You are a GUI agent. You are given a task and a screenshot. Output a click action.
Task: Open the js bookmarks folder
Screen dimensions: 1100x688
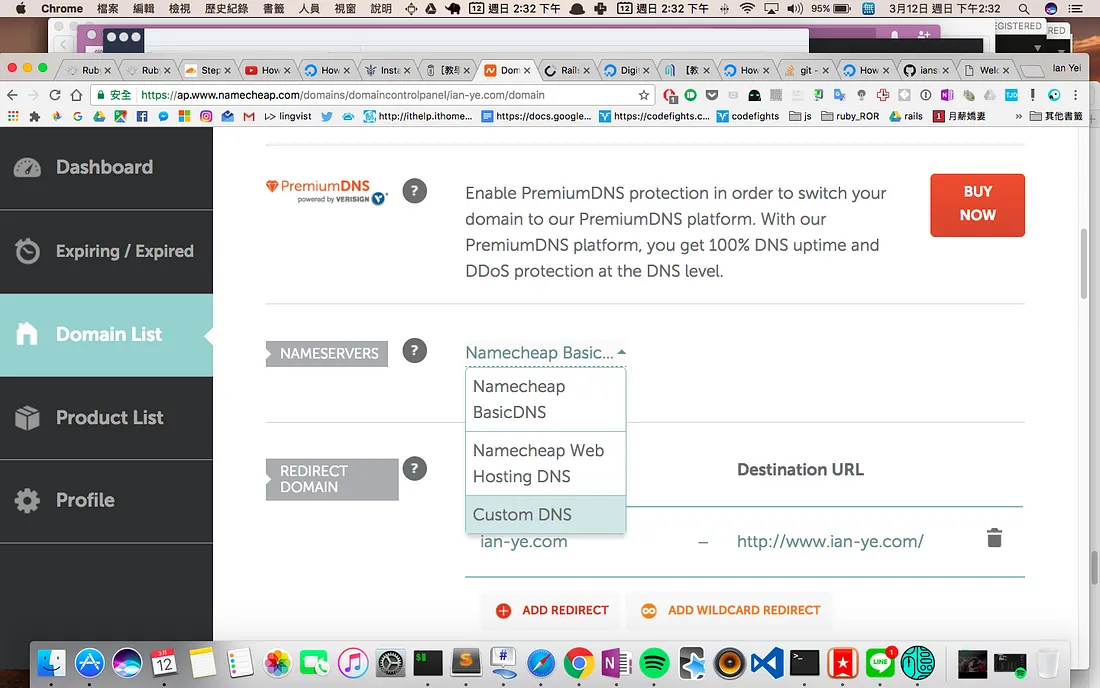click(800, 116)
